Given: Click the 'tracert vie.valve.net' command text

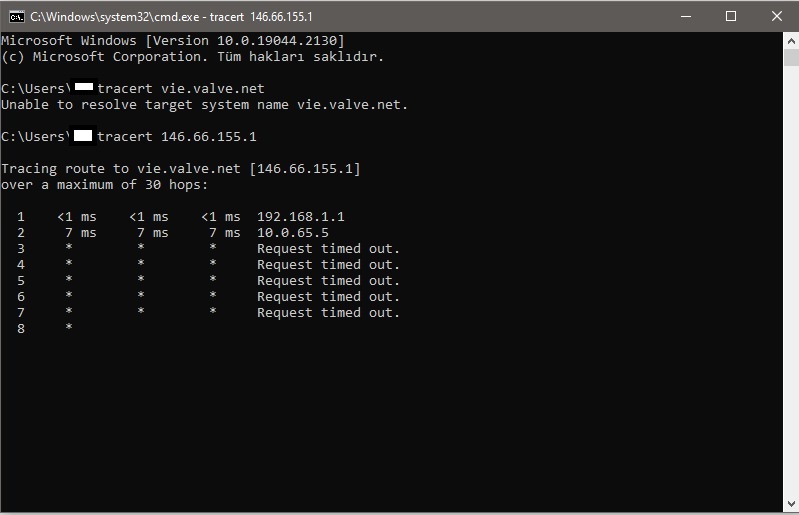Looking at the screenshot, I should pos(181,89).
